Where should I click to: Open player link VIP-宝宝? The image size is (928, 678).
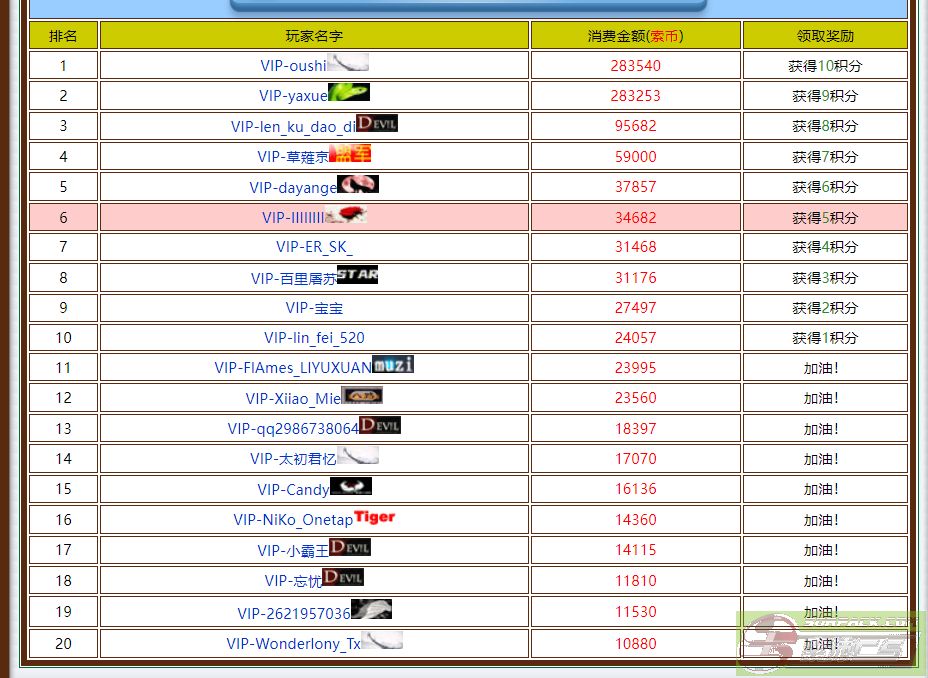(314, 308)
